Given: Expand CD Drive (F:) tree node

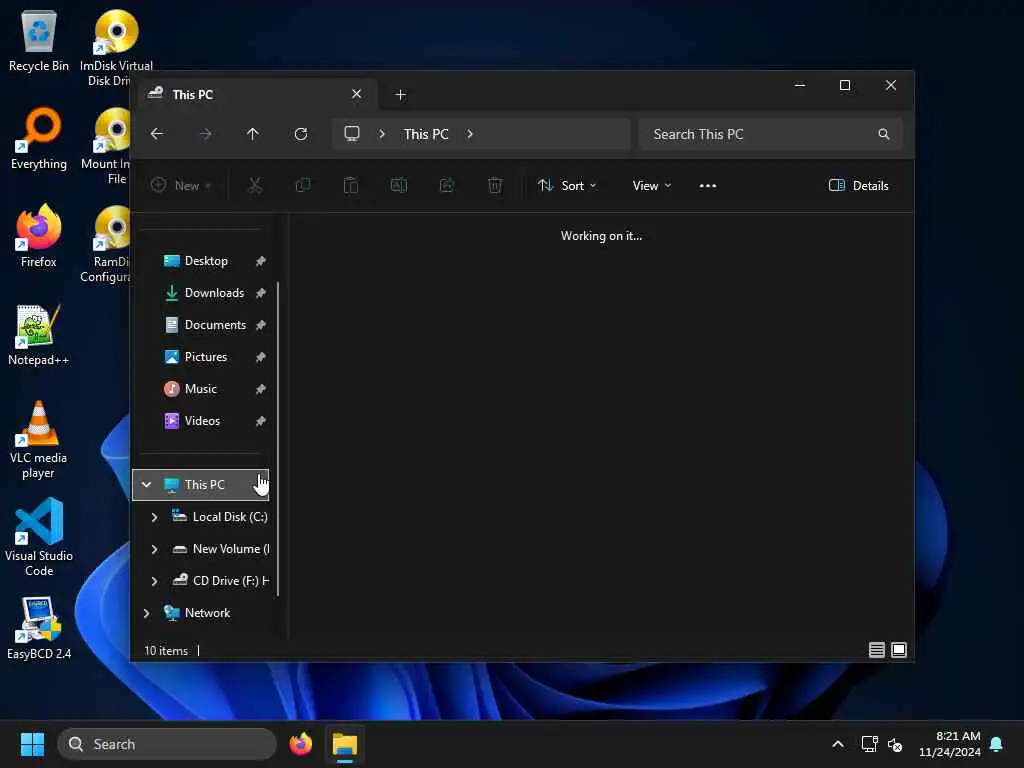Looking at the screenshot, I should (x=154, y=581).
